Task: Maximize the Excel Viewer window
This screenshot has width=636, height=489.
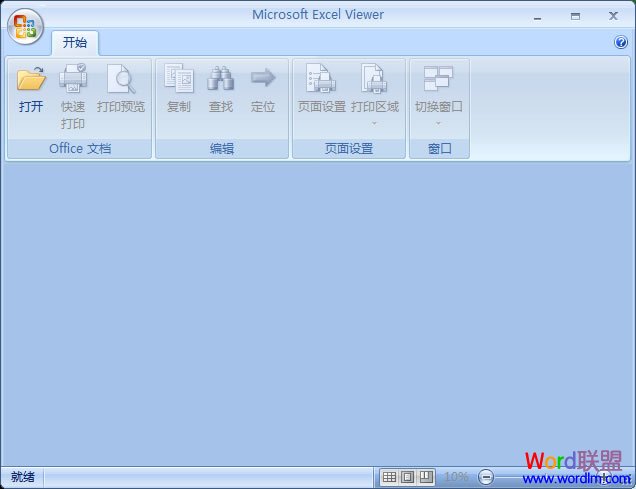Action: click(575, 16)
